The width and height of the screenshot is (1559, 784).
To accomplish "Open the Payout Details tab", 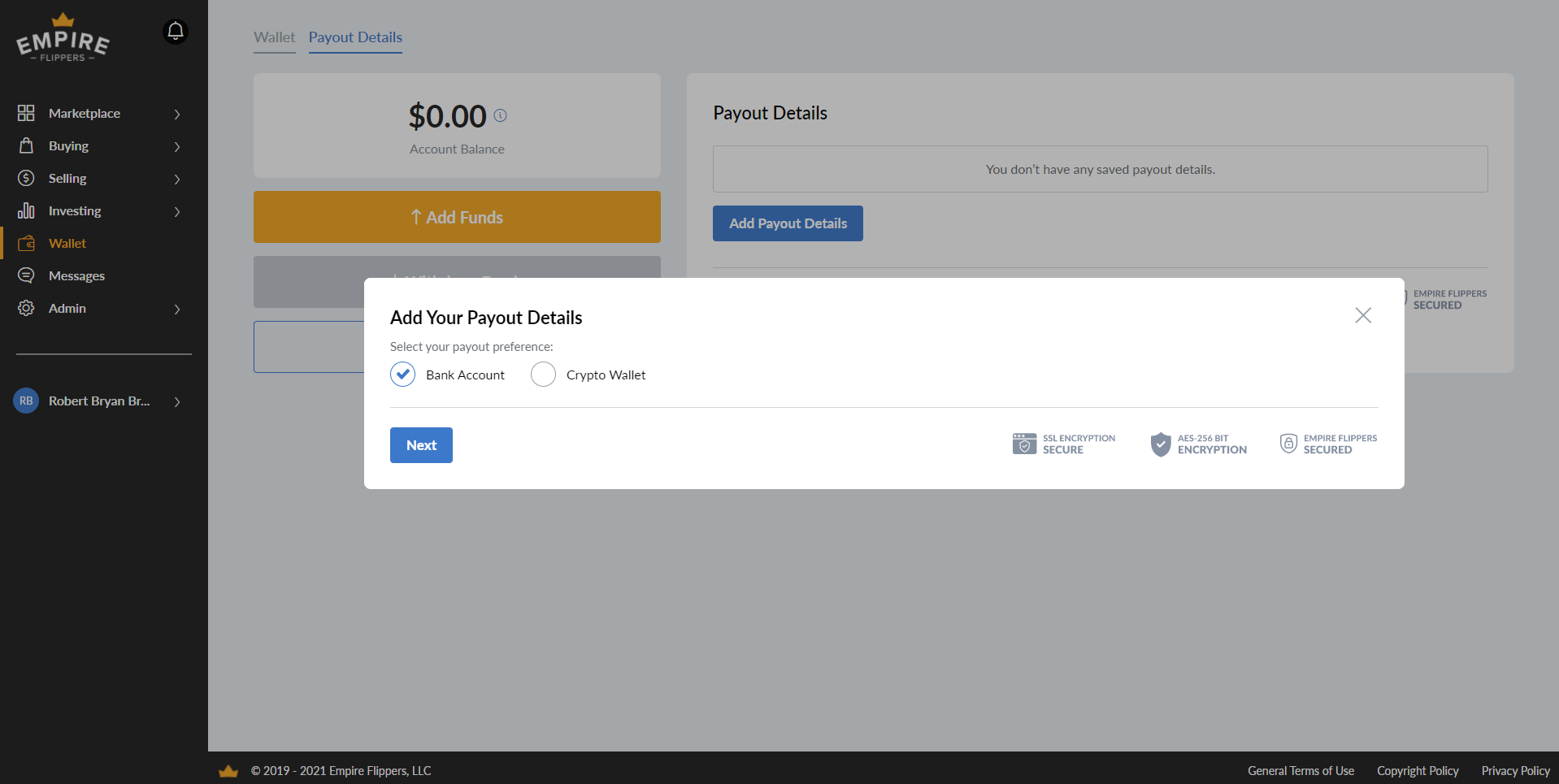I will click(355, 37).
